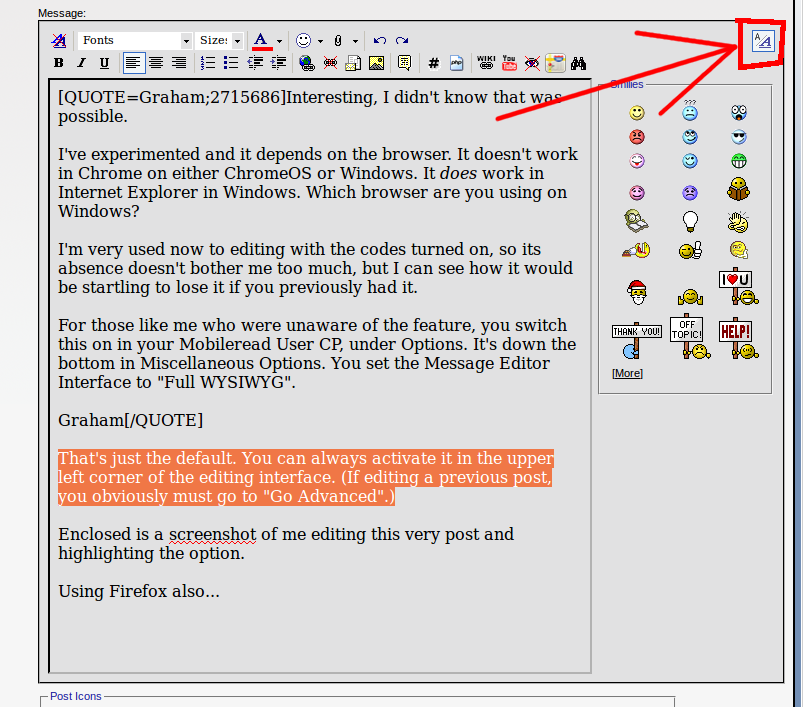This screenshot has width=803, height=707.
Task: Open the Sizes dropdown
Action: pos(219,40)
